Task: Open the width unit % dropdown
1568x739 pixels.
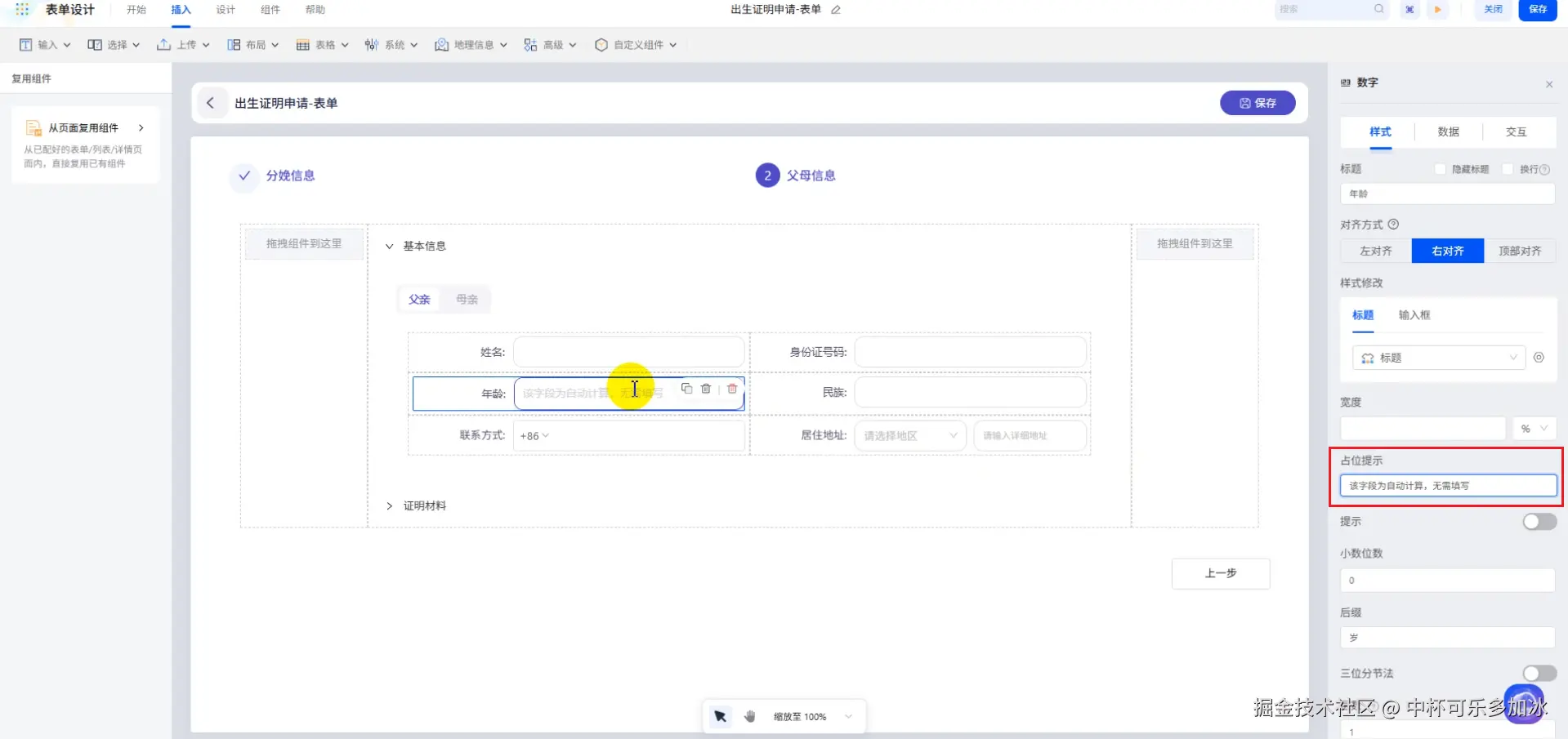Action: pyautogui.click(x=1534, y=429)
